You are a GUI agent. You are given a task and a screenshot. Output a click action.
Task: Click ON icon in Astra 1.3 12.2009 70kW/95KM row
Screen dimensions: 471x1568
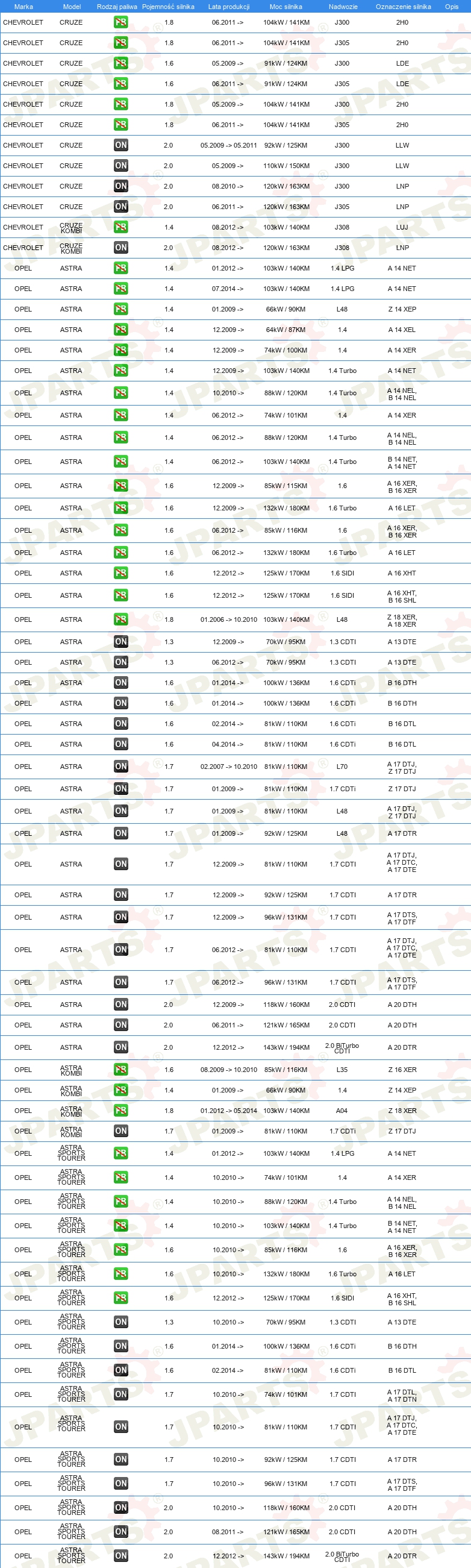(121, 642)
